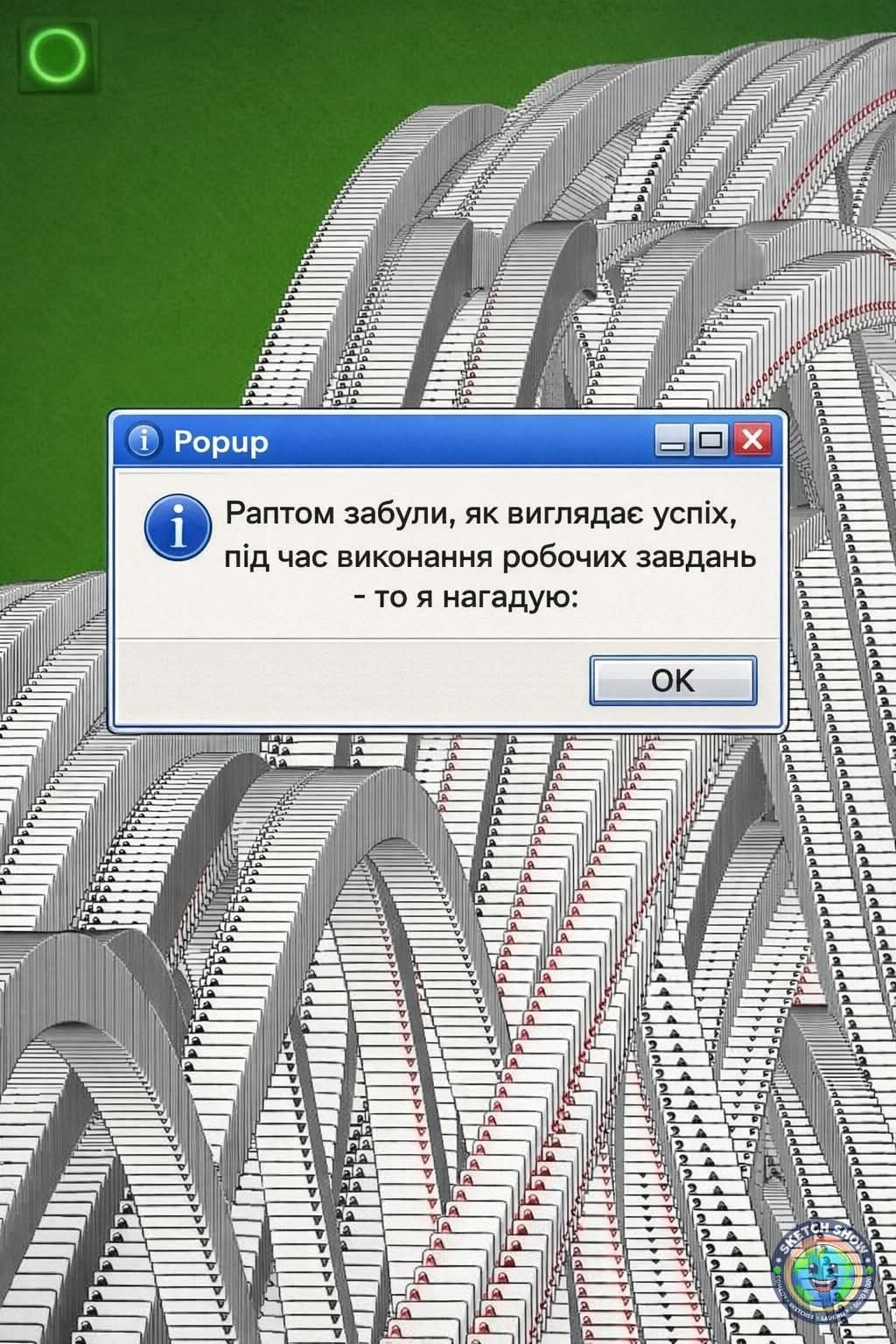Click the glowing green circle icon
The image size is (896, 1344).
57,56
